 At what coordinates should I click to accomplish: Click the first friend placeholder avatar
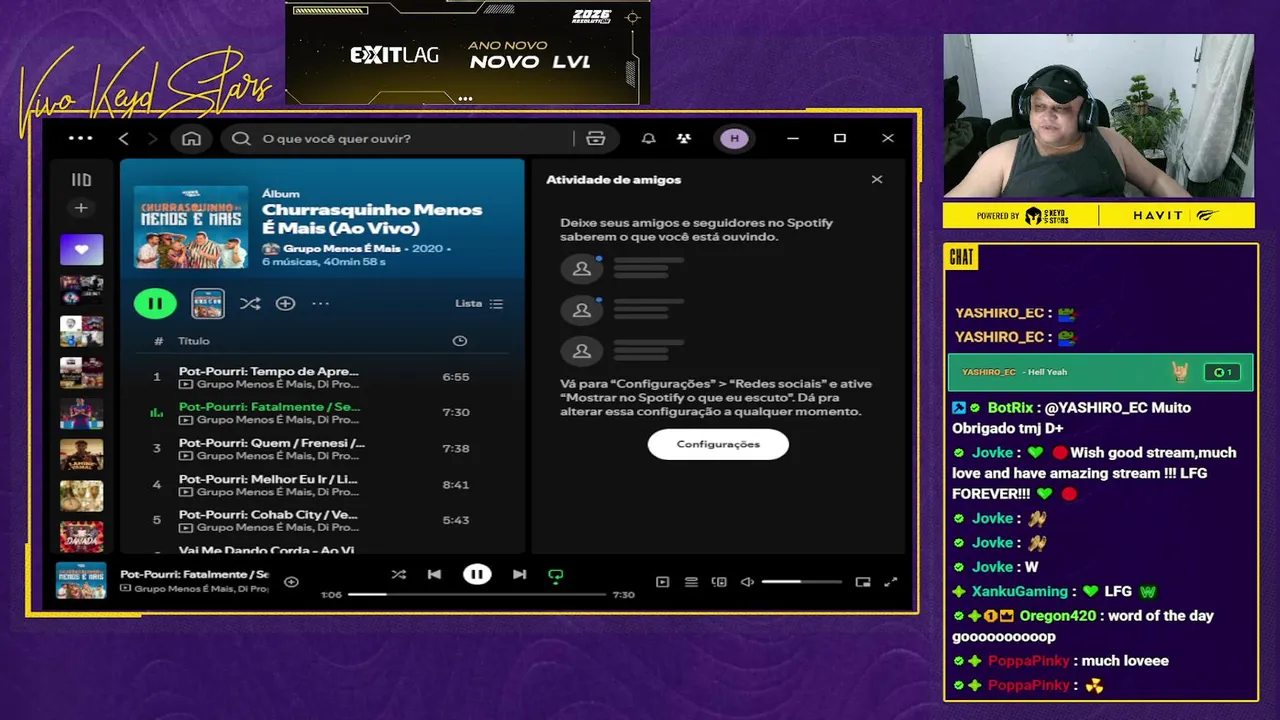tap(582, 269)
